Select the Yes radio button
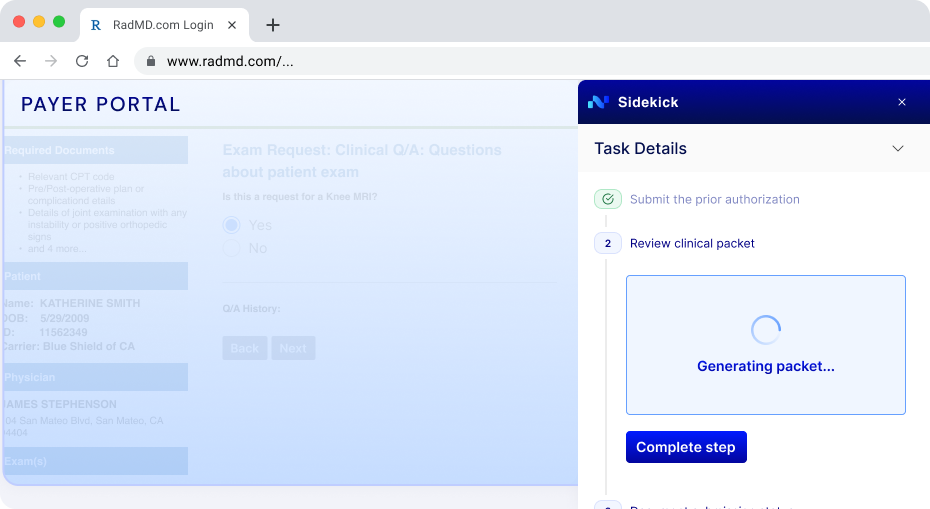Image resolution: width=930 pixels, height=509 pixels. tap(231, 225)
